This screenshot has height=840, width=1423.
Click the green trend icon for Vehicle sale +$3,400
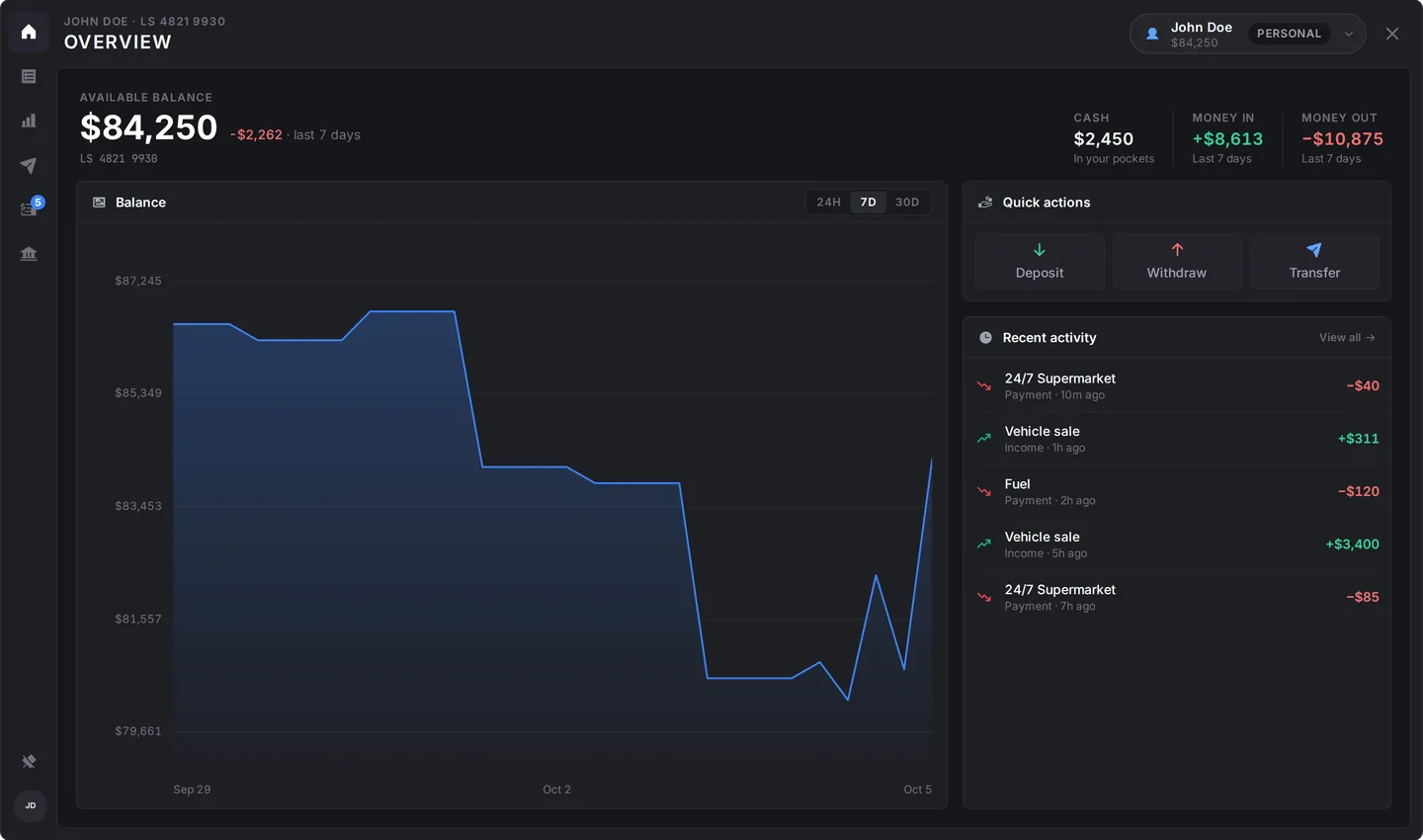point(984,544)
